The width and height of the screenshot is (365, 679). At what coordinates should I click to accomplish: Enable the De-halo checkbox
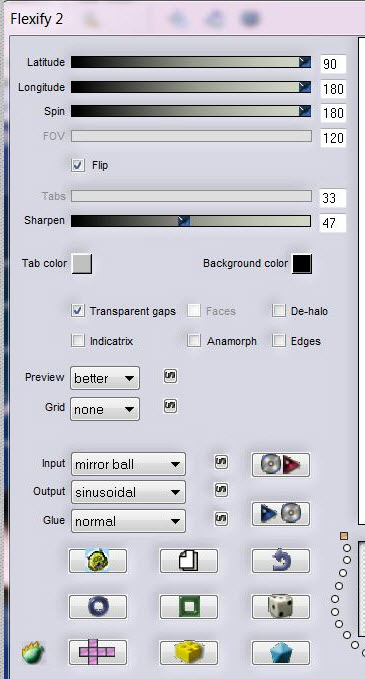279,311
